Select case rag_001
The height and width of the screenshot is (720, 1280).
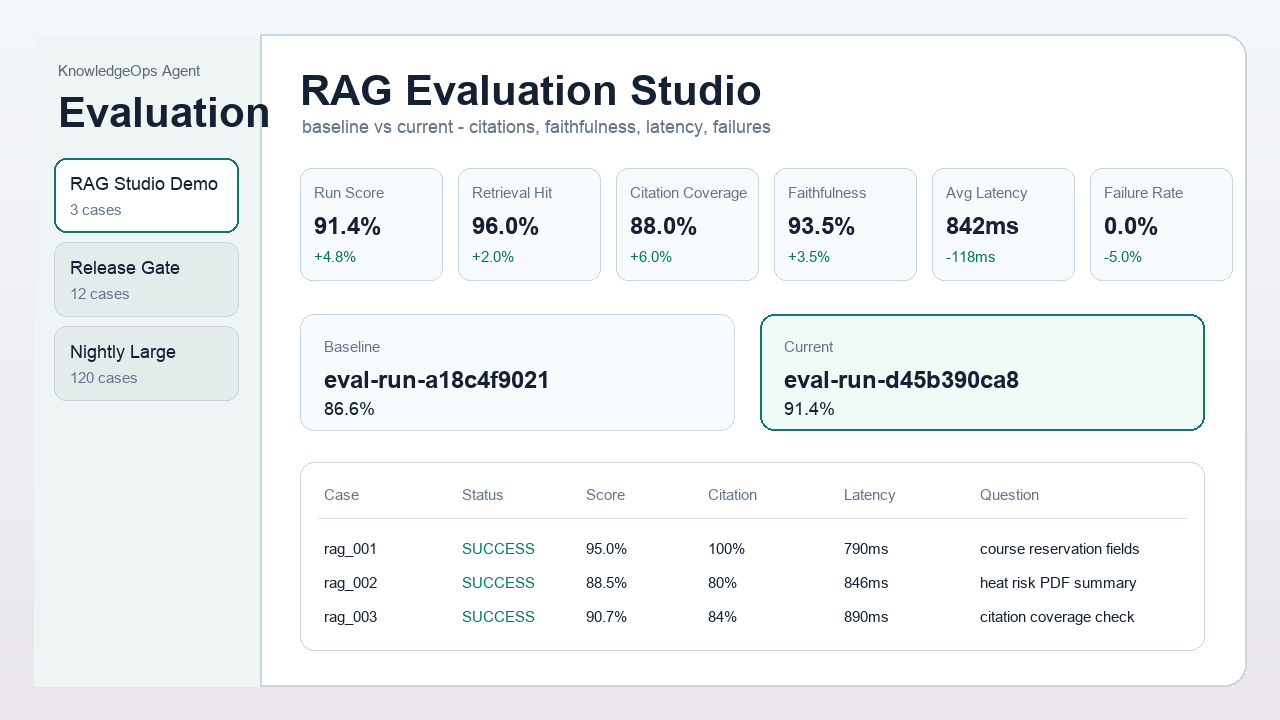coord(752,549)
